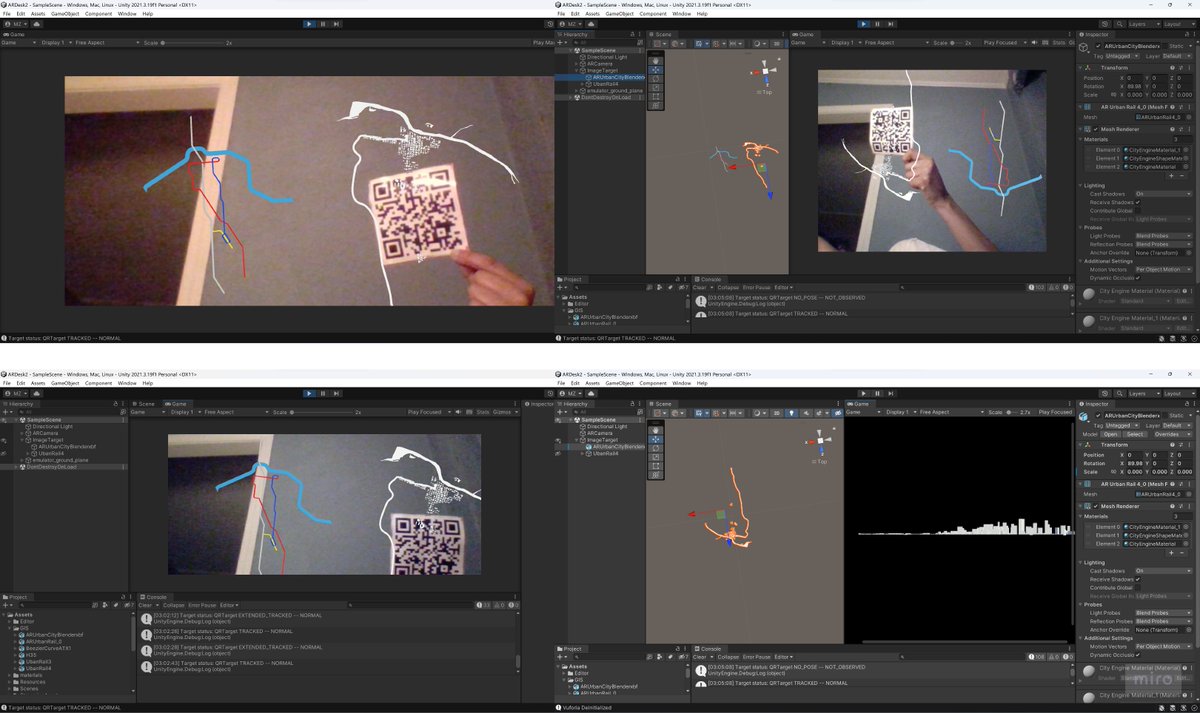The width and height of the screenshot is (1200, 713).
Task: Click Select button in the Inspector Model row
Action: click(1135, 434)
